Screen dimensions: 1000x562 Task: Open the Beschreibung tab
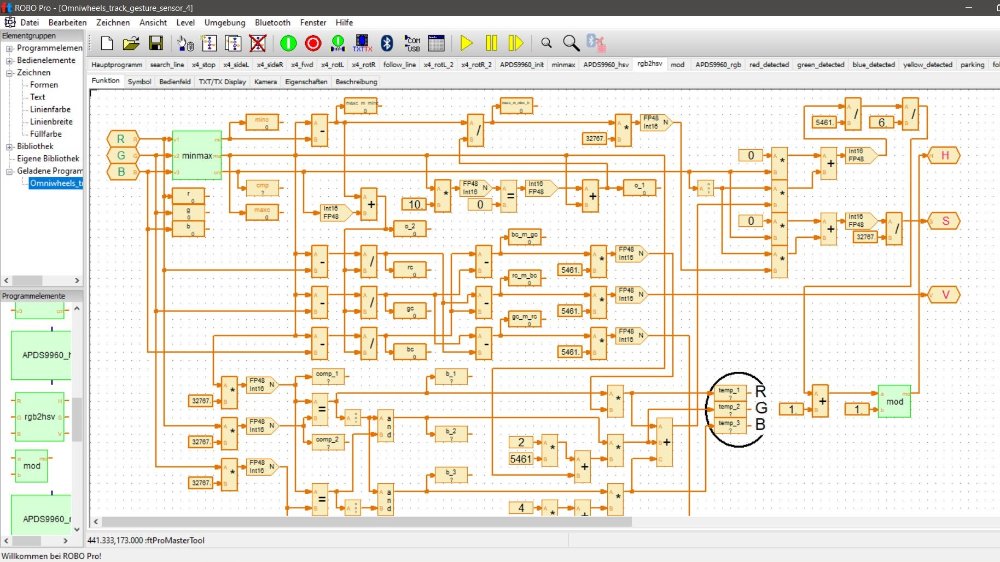pos(357,82)
